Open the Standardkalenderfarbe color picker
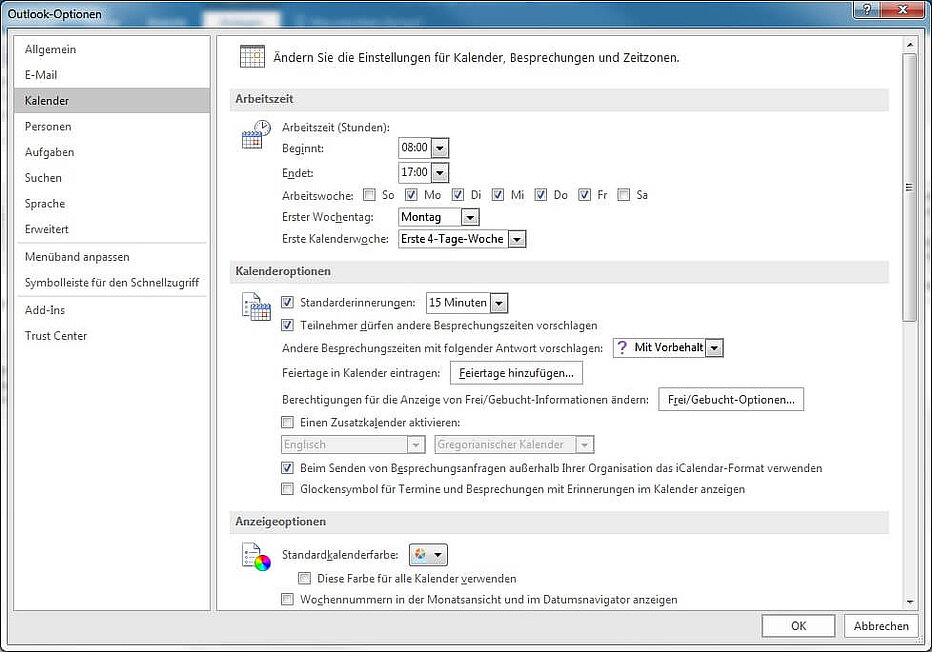This screenshot has width=932, height=652. pyautogui.click(x=428, y=555)
